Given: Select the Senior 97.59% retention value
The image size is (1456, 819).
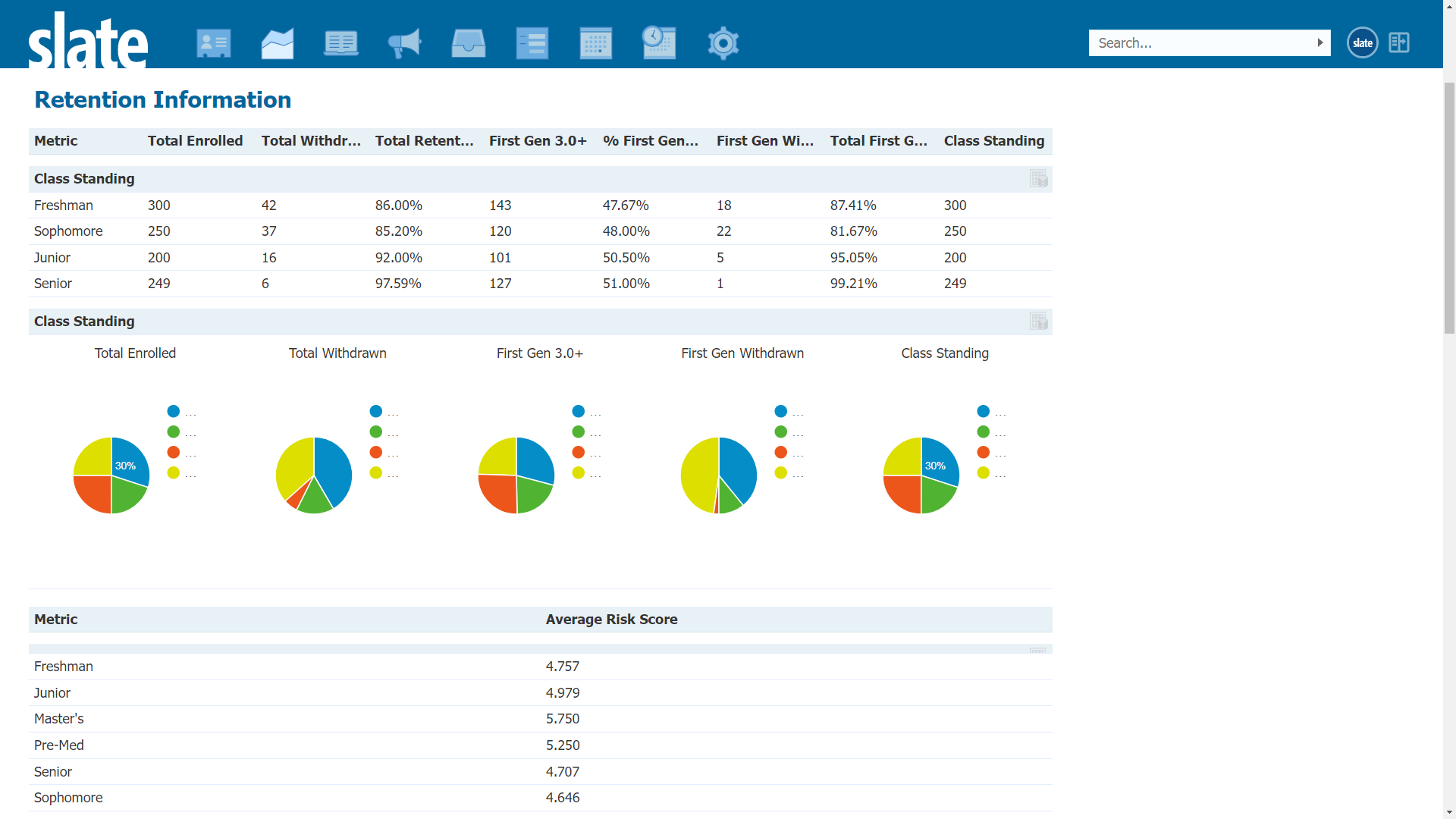Looking at the screenshot, I should pos(398,284).
